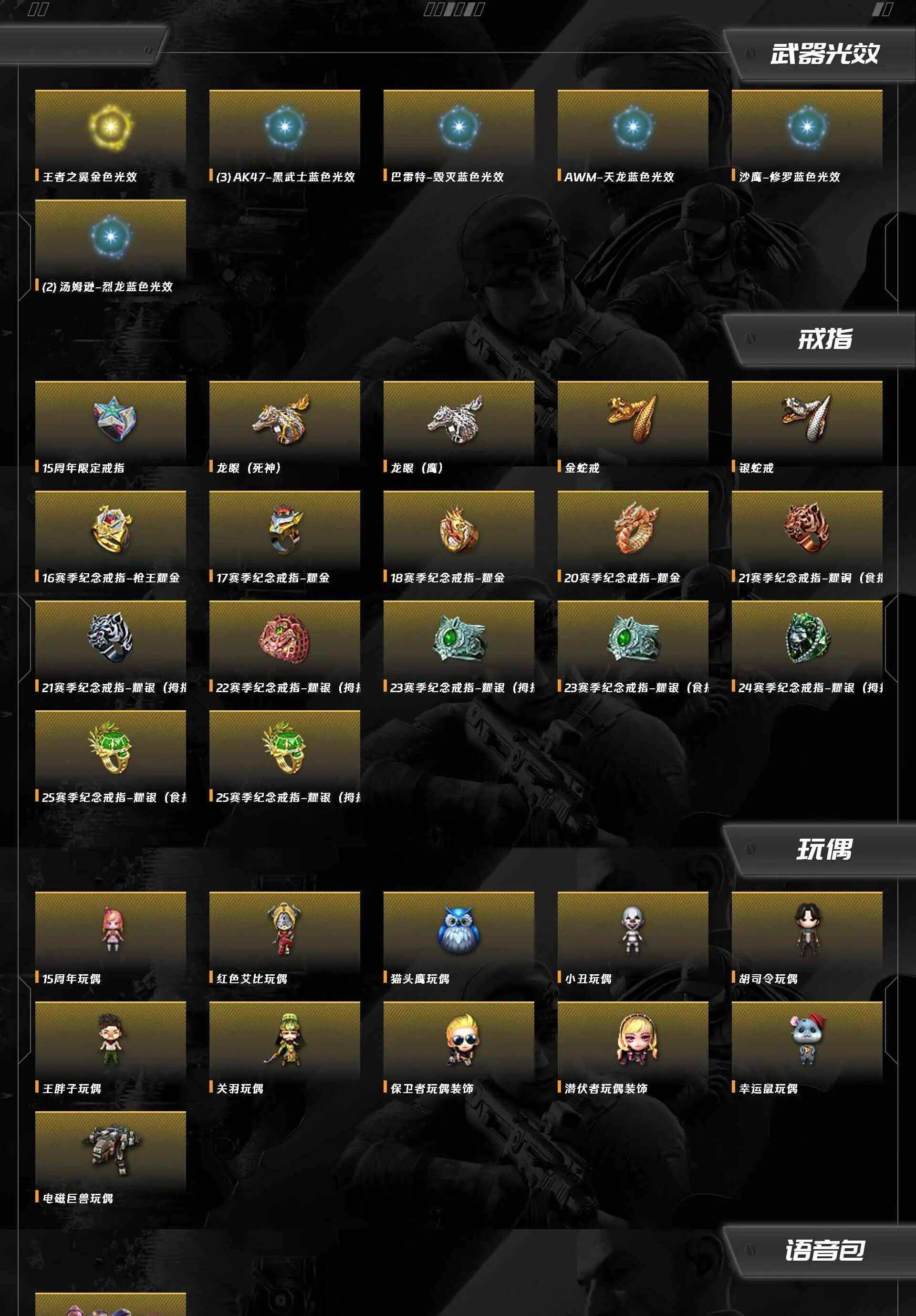Select the 关羽玩偶 doll icon

tap(284, 1039)
